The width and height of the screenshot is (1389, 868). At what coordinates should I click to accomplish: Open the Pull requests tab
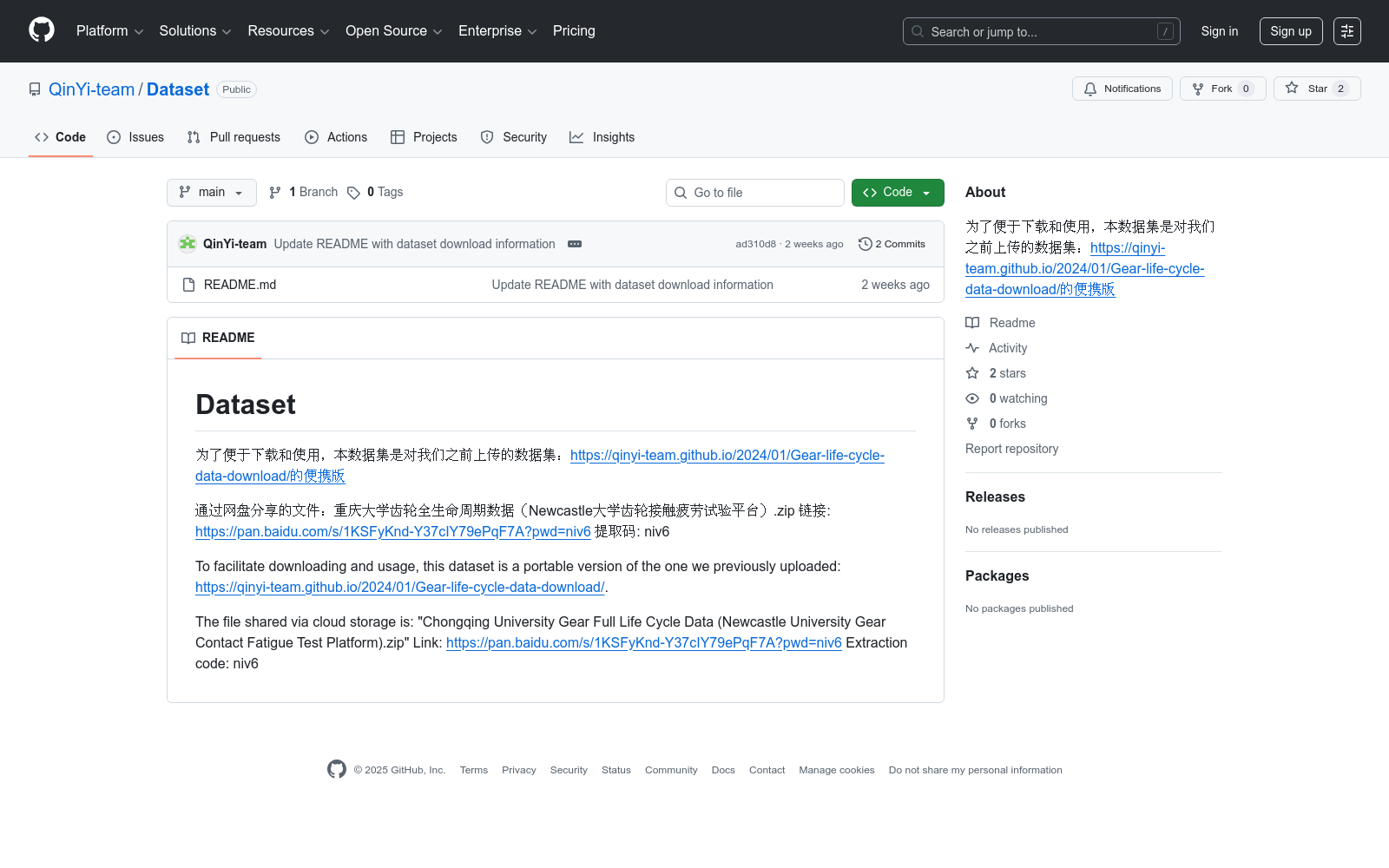click(234, 137)
